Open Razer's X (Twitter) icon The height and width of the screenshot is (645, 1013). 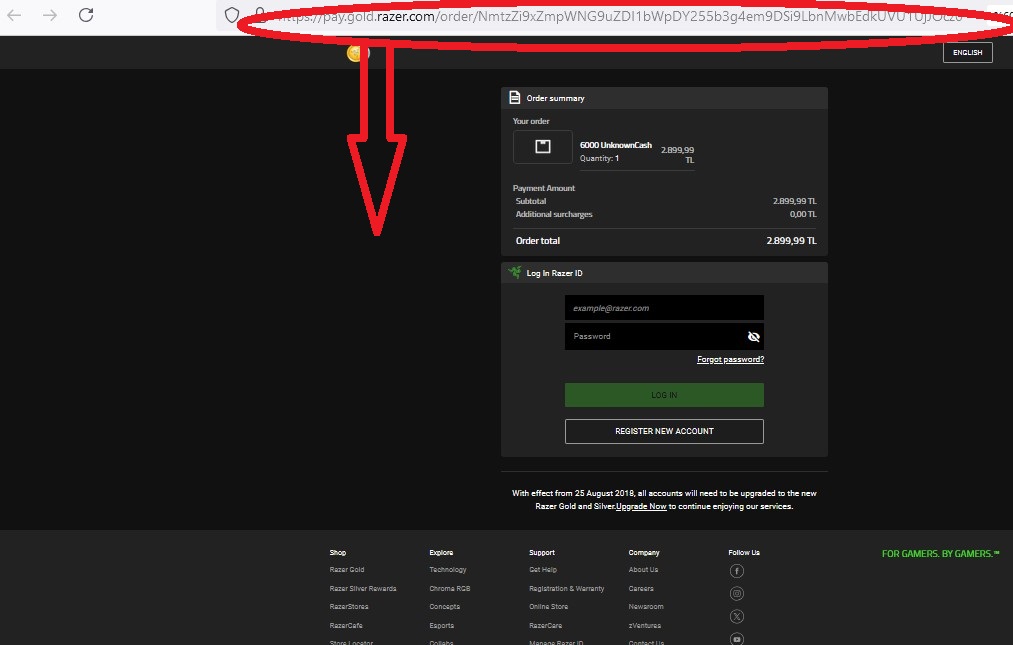737,617
